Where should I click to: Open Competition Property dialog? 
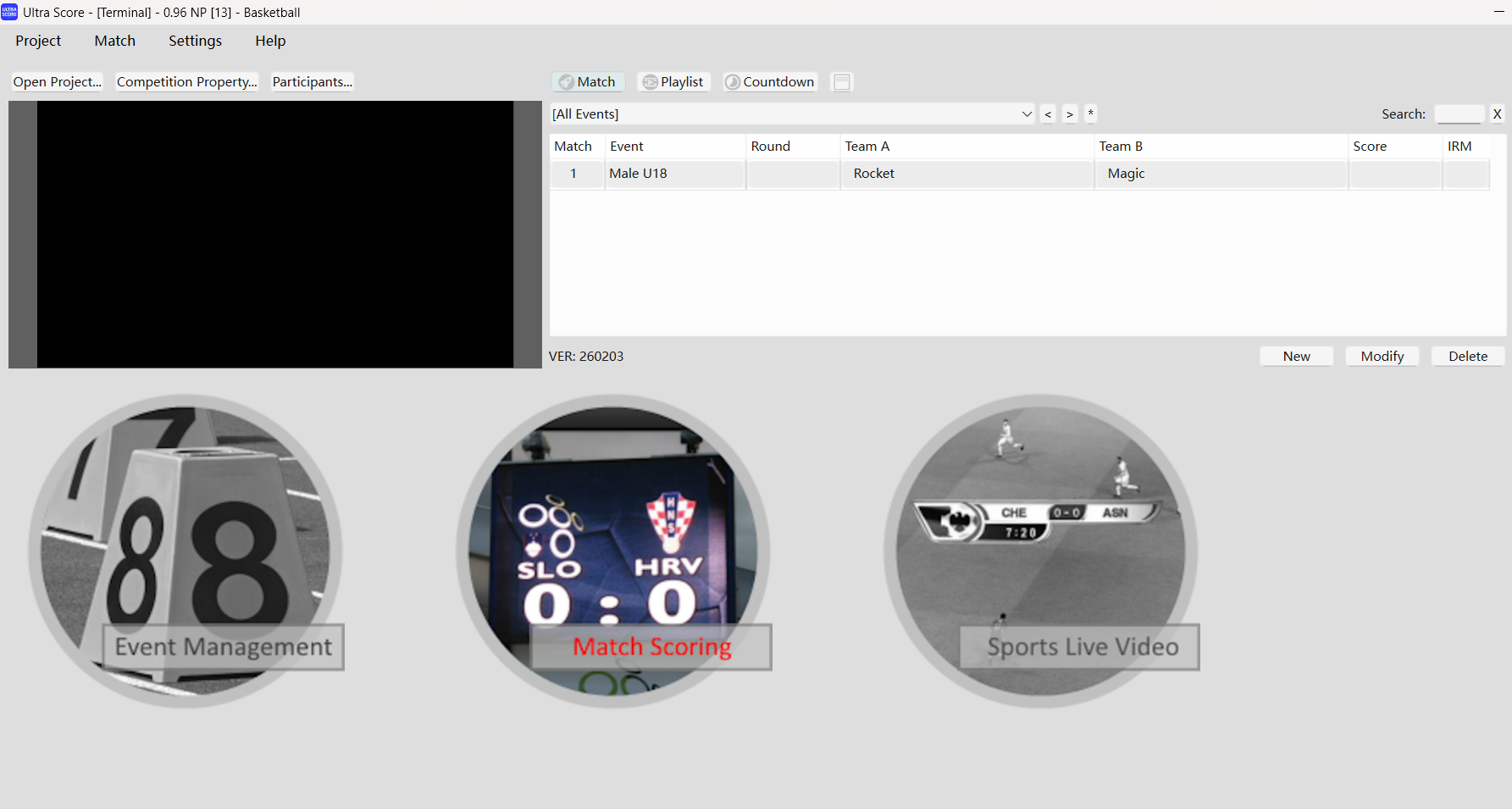[x=186, y=82]
